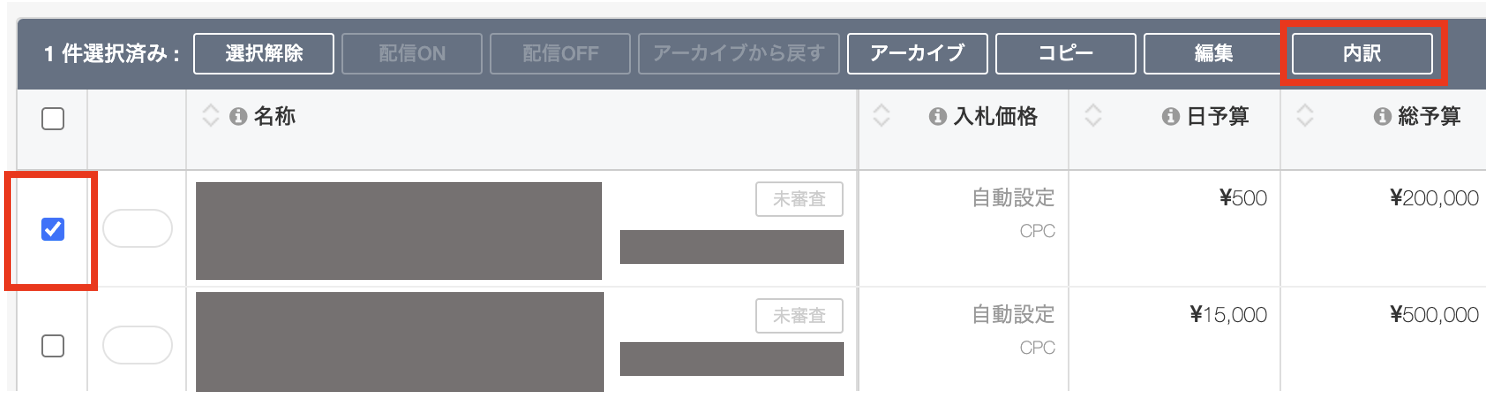
Task: Check the second row checkbox
Action: [x=52, y=346]
